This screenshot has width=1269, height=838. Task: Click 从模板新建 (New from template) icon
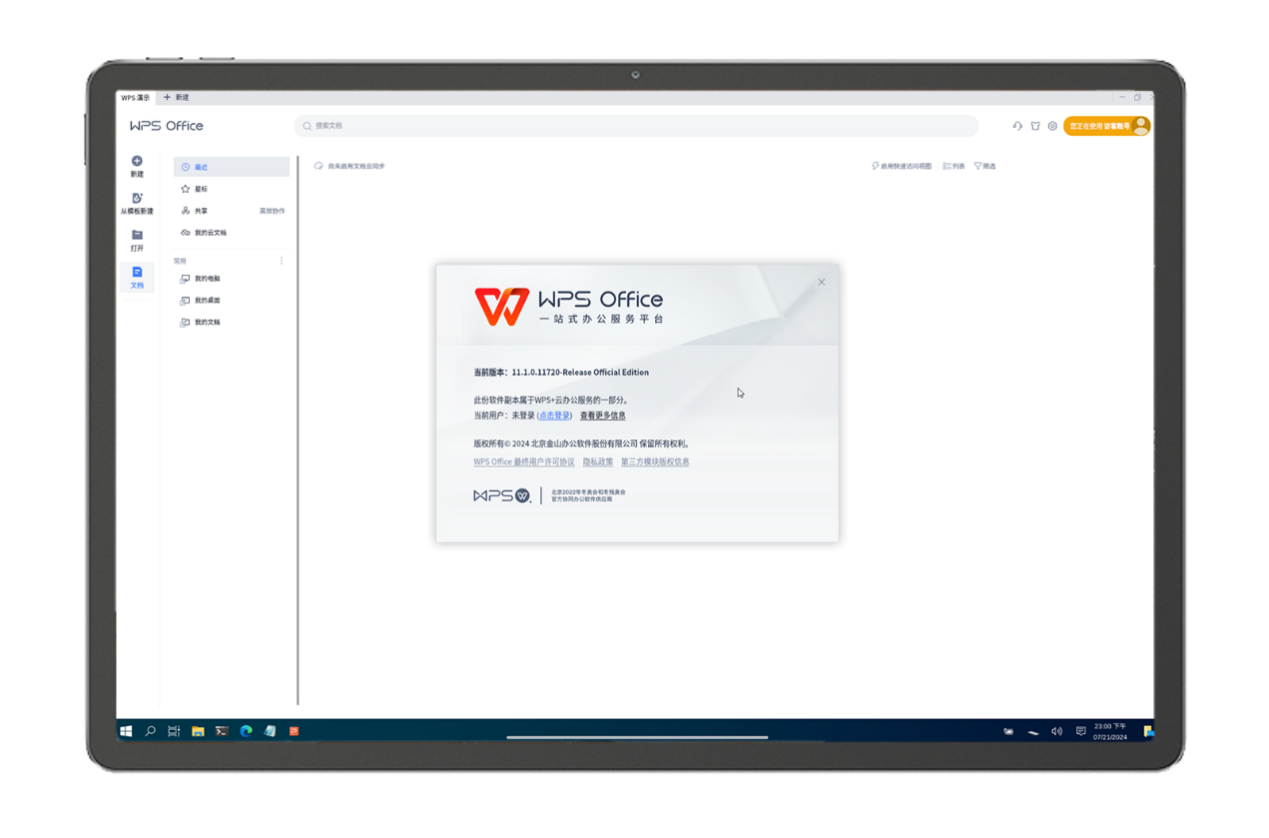[137, 199]
